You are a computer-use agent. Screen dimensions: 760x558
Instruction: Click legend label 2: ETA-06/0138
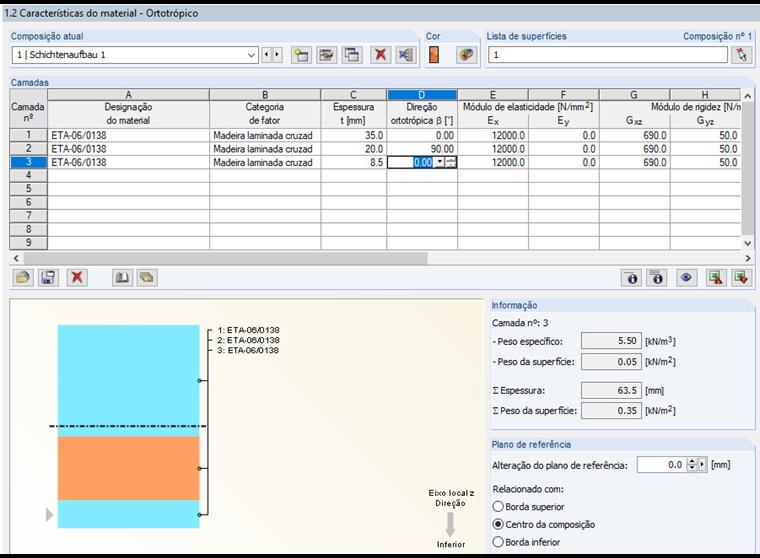click(248, 340)
